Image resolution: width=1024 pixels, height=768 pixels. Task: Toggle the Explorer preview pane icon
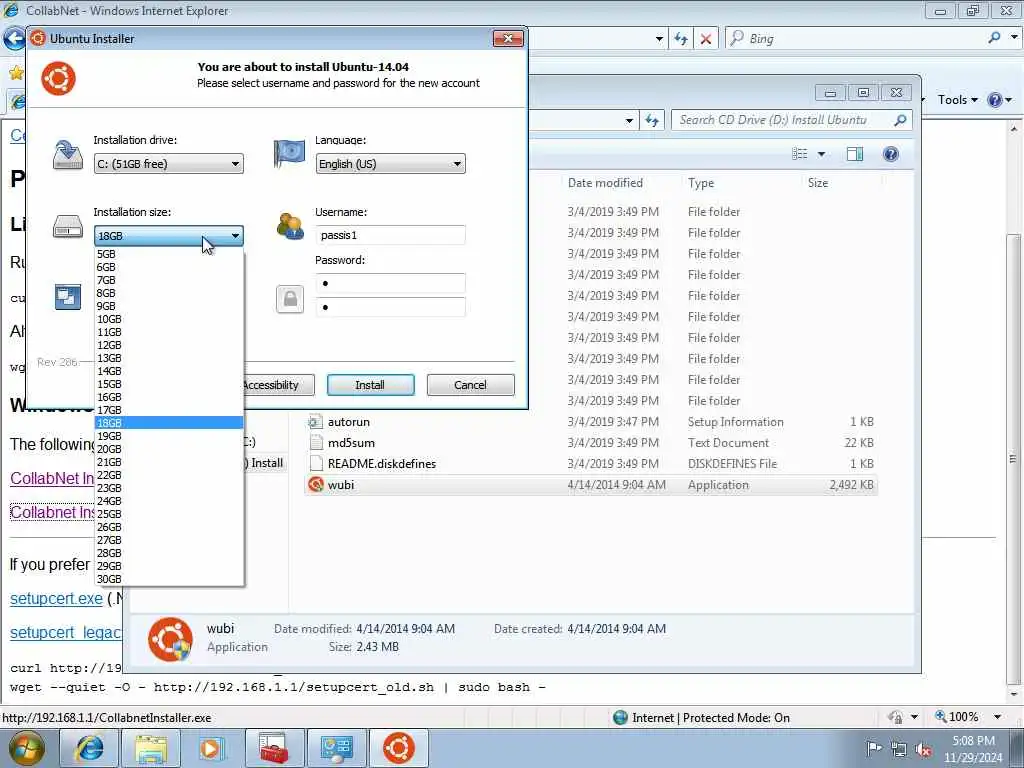pyautogui.click(x=855, y=154)
